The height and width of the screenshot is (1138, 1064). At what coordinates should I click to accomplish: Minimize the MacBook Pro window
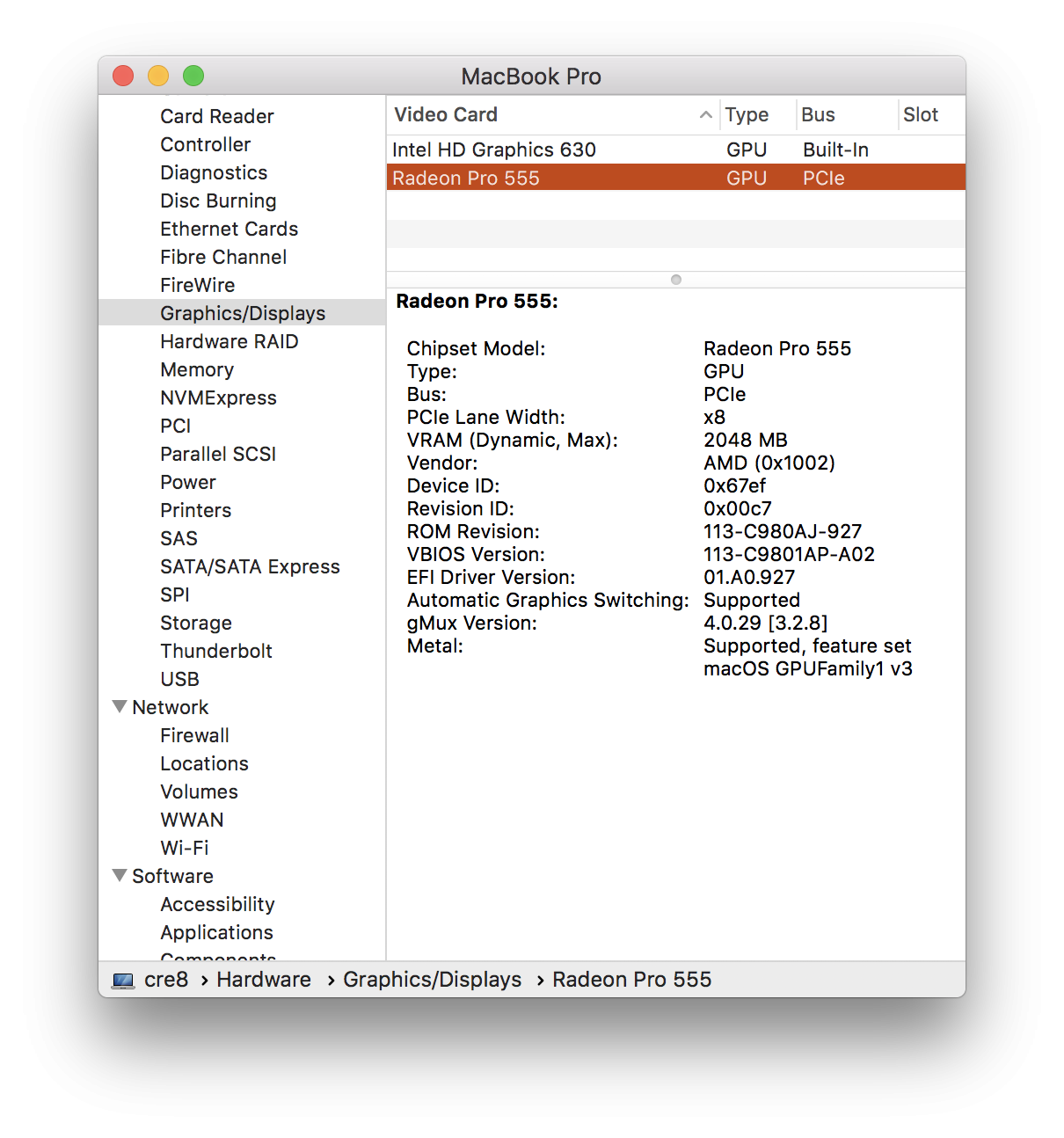(x=158, y=76)
